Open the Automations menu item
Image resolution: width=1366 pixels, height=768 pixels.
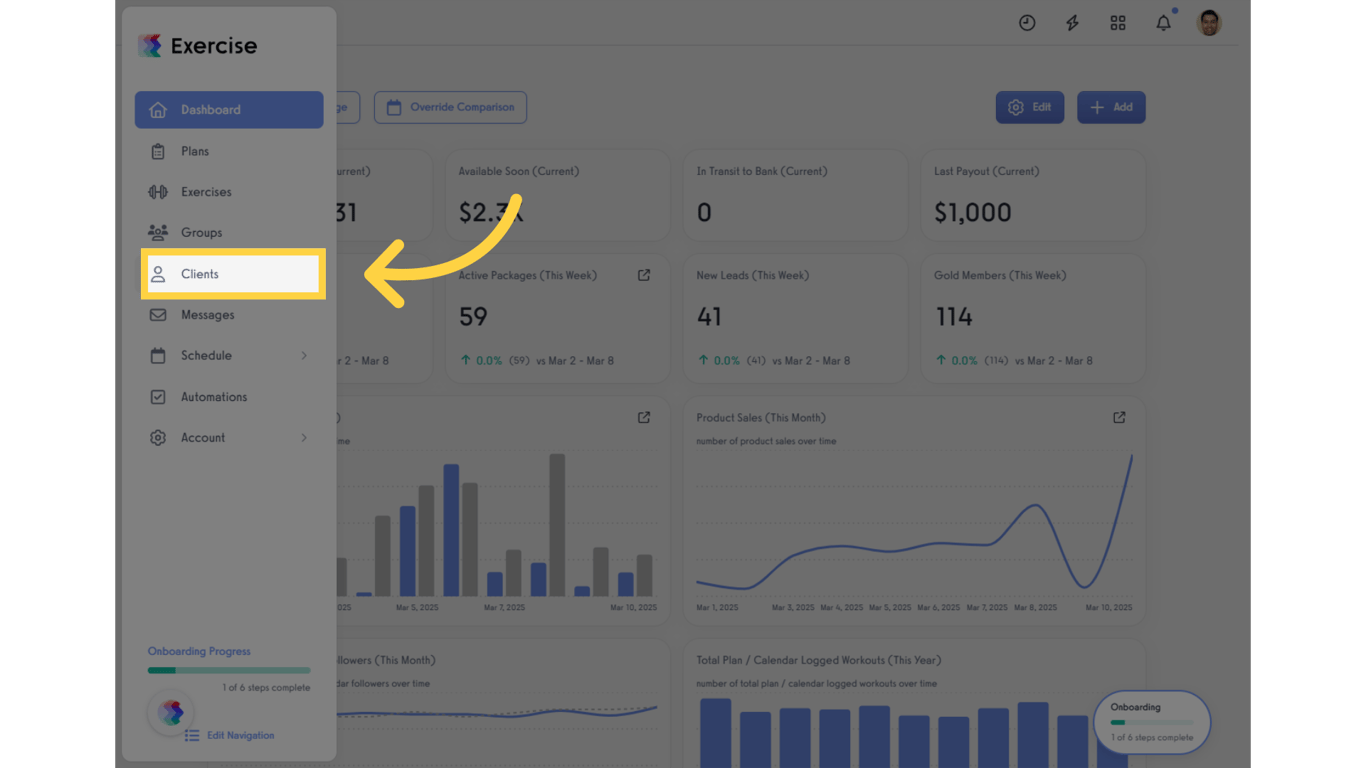[229, 397]
